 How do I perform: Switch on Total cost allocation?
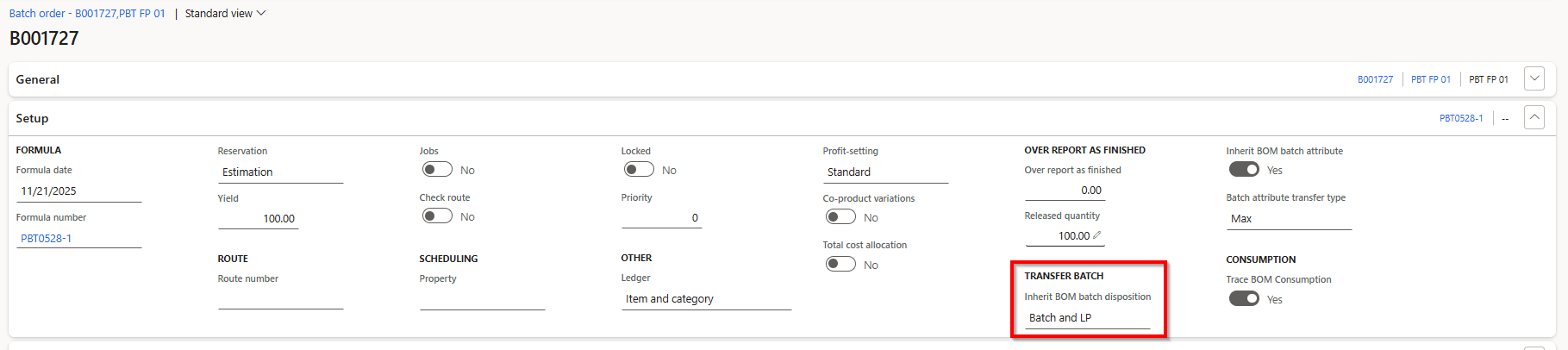pos(840,264)
